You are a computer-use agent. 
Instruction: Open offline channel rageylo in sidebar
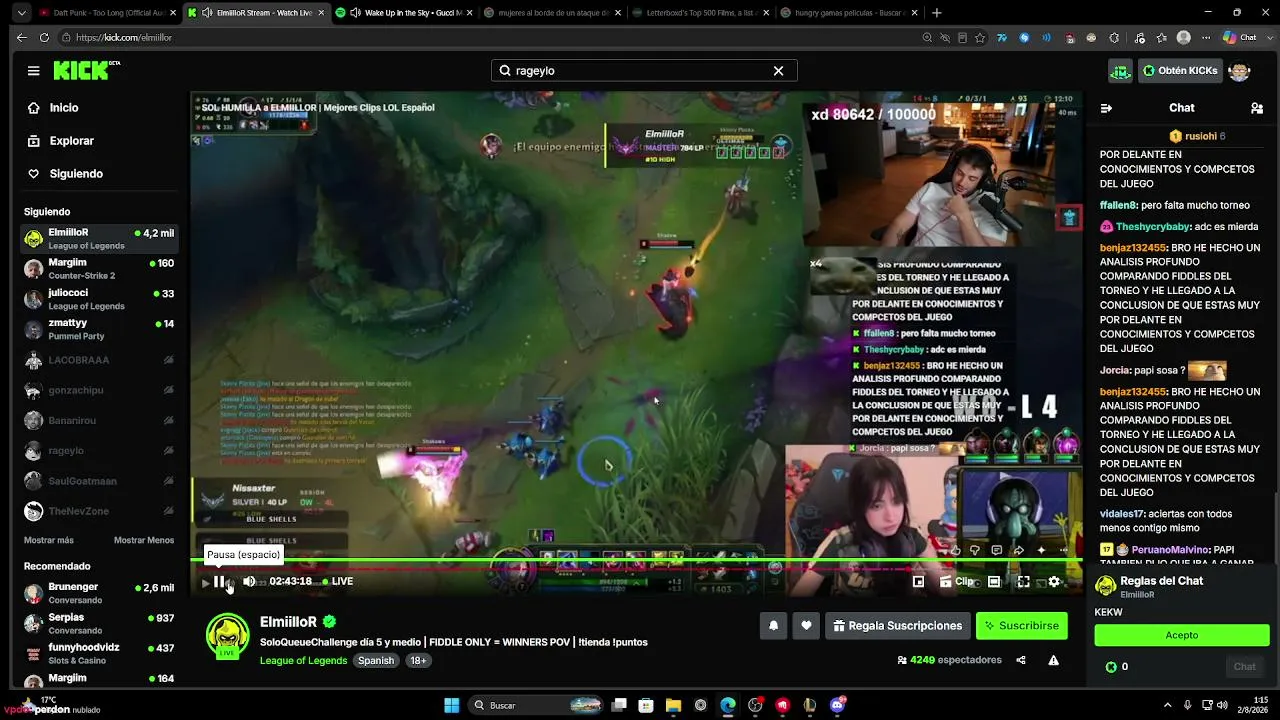point(99,451)
